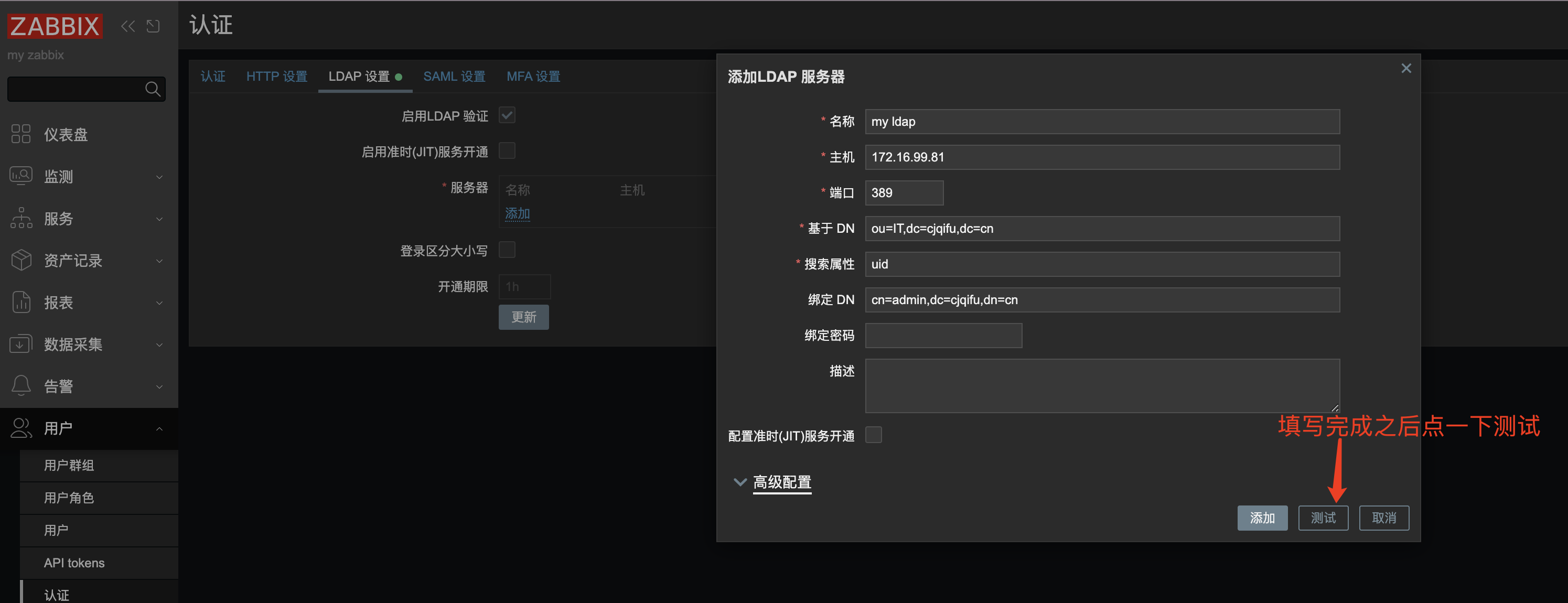
Task: Collapse the 用户 menu chevron
Action: point(159,429)
